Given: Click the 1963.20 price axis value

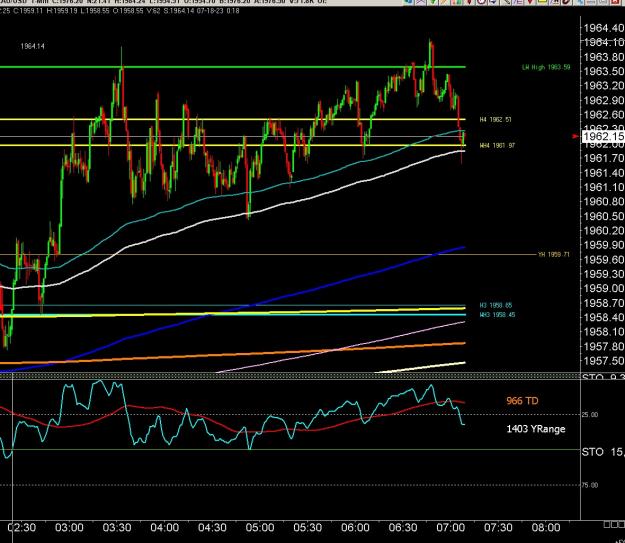Looking at the screenshot, I should [604, 86].
